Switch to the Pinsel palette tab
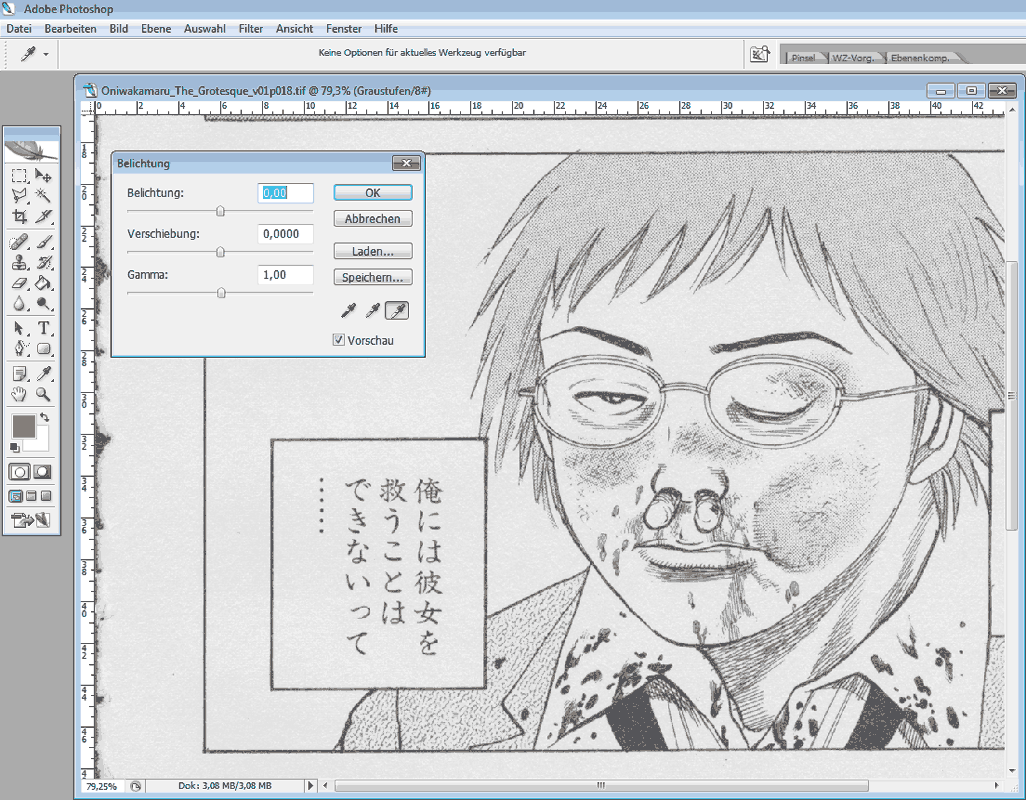This screenshot has width=1026, height=800. pos(804,58)
